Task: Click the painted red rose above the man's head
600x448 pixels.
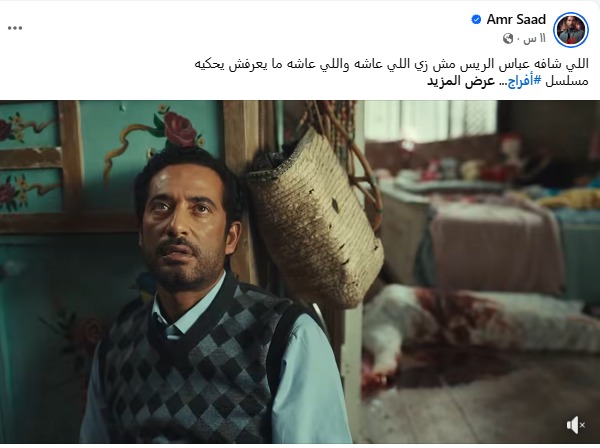Action: coord(180,129)
